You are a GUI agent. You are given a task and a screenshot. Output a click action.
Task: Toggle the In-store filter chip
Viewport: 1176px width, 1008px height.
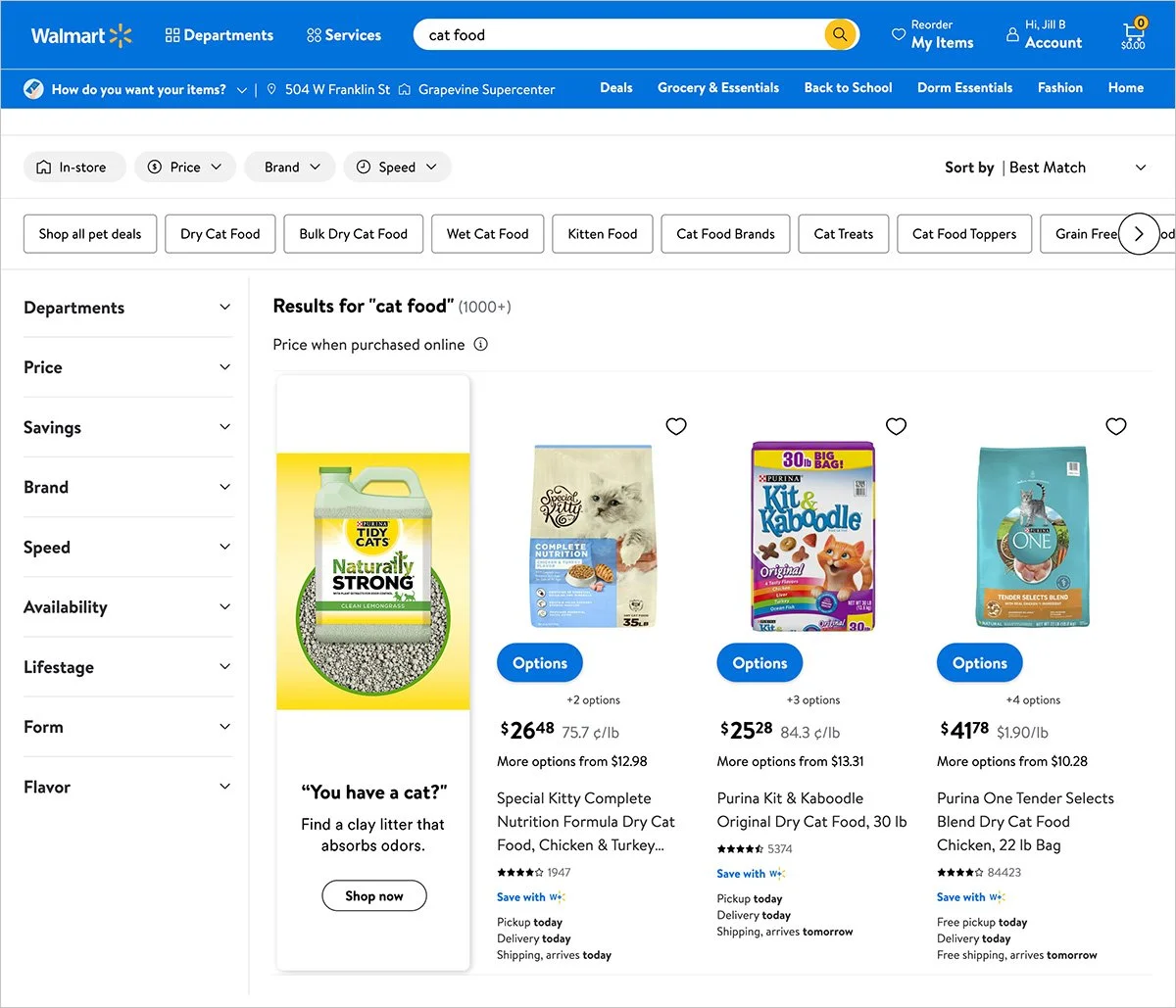74,168
